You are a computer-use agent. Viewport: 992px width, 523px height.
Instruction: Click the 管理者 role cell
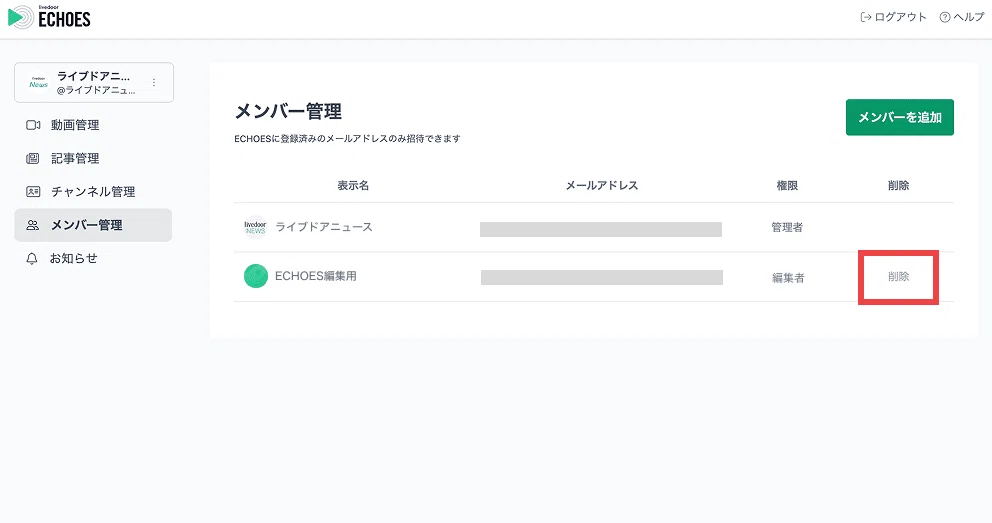click(787, 228)
